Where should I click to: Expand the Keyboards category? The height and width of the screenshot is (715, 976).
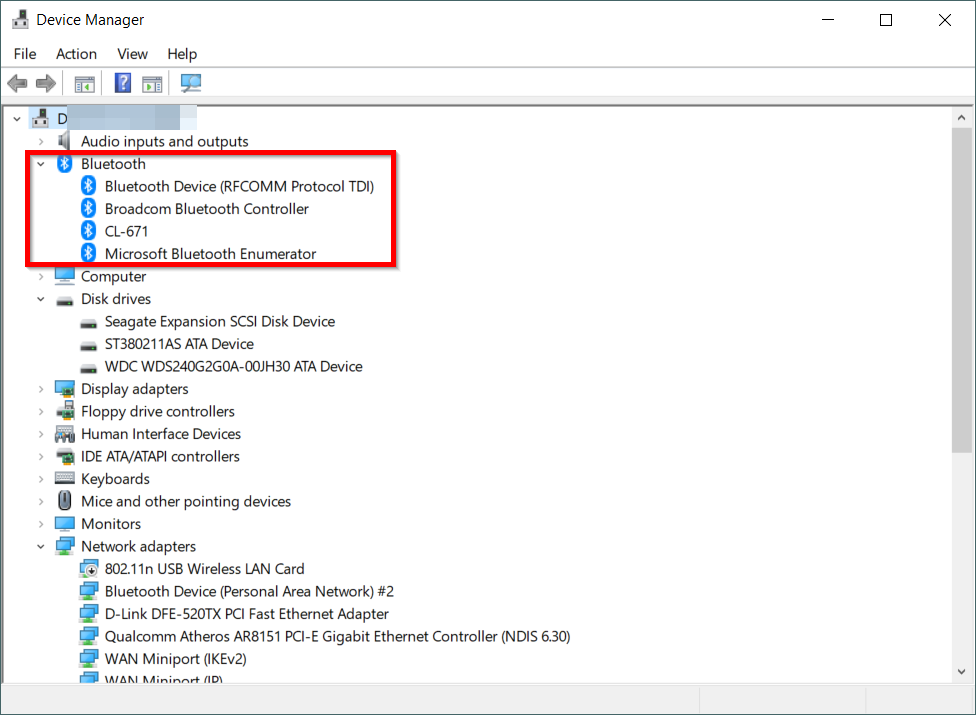[41, 479]
